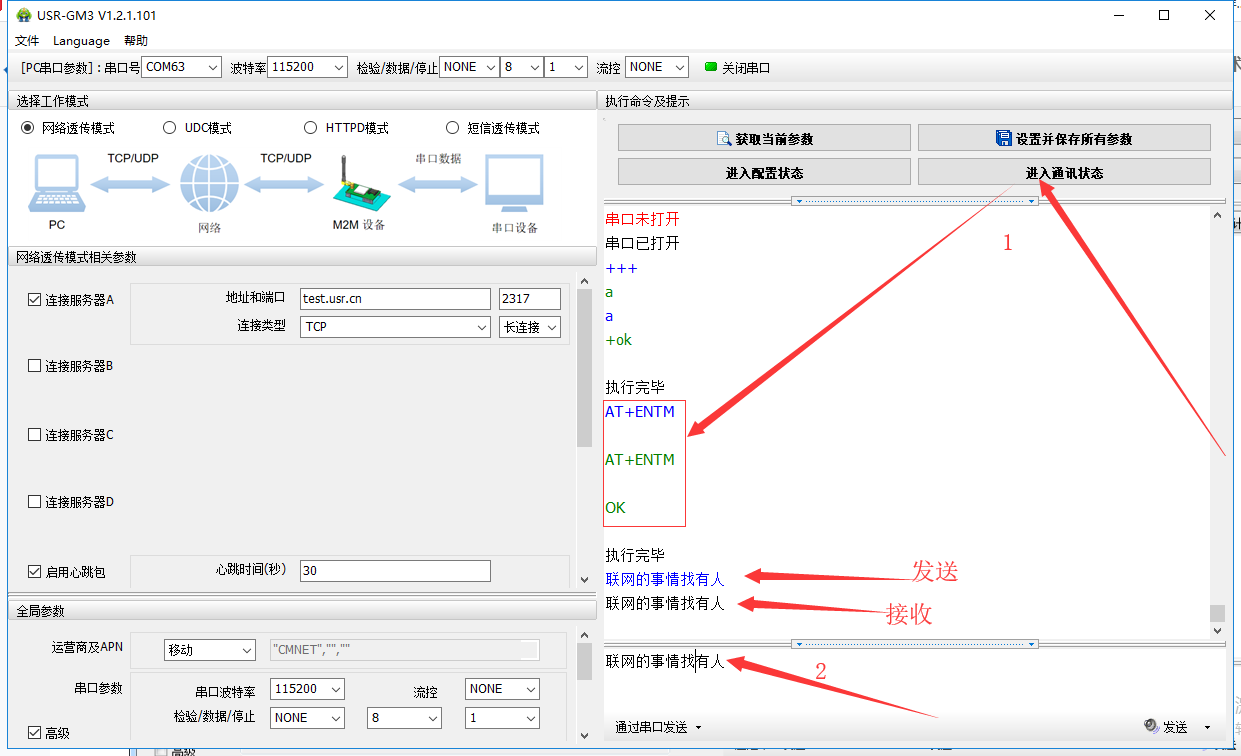The image size is (1241, 756).
Task: Click the test.usr.cn address input field
Action: (395, 299)
